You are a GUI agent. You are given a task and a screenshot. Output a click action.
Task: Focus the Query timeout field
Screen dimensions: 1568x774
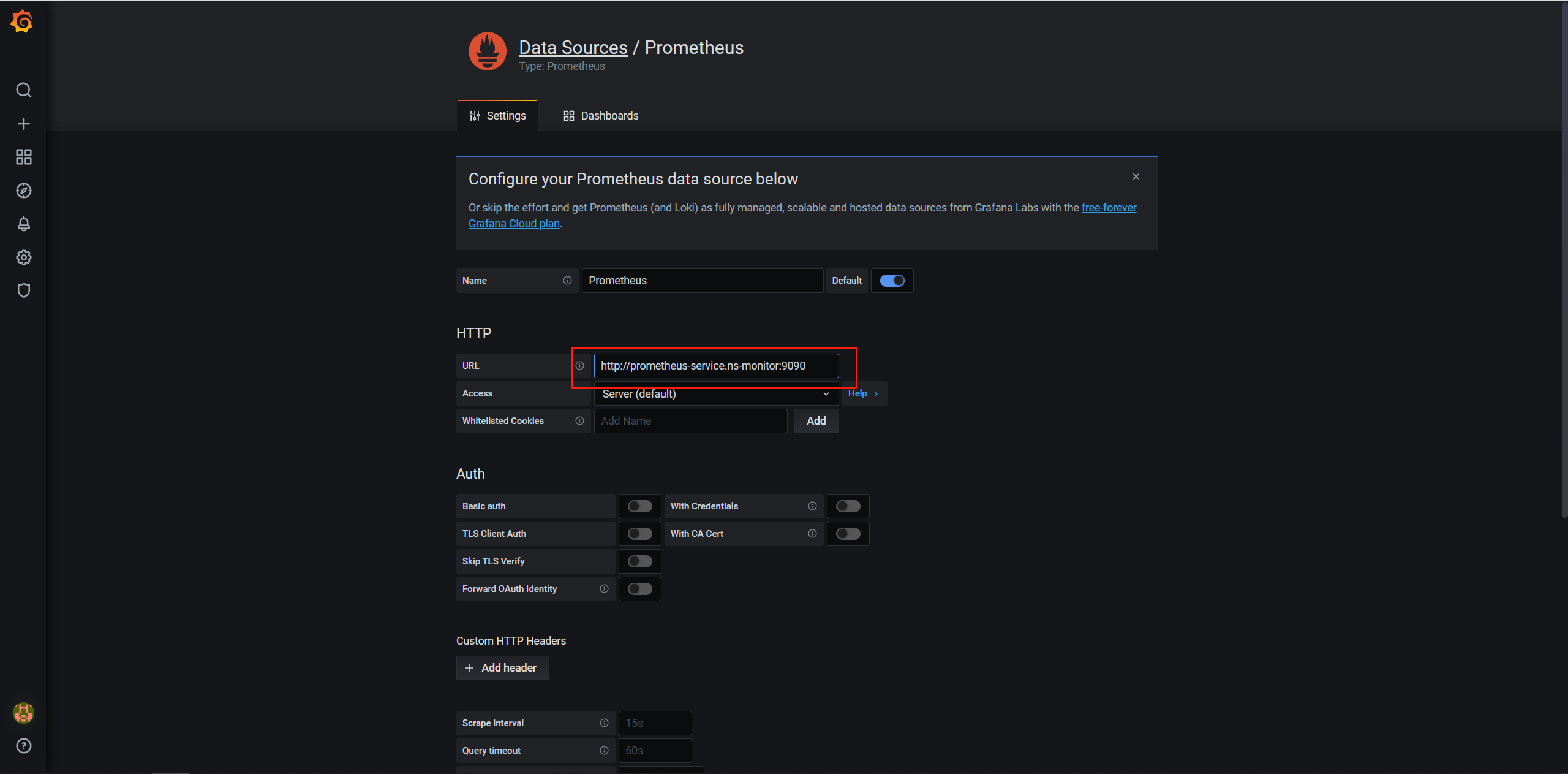(655, 751)
